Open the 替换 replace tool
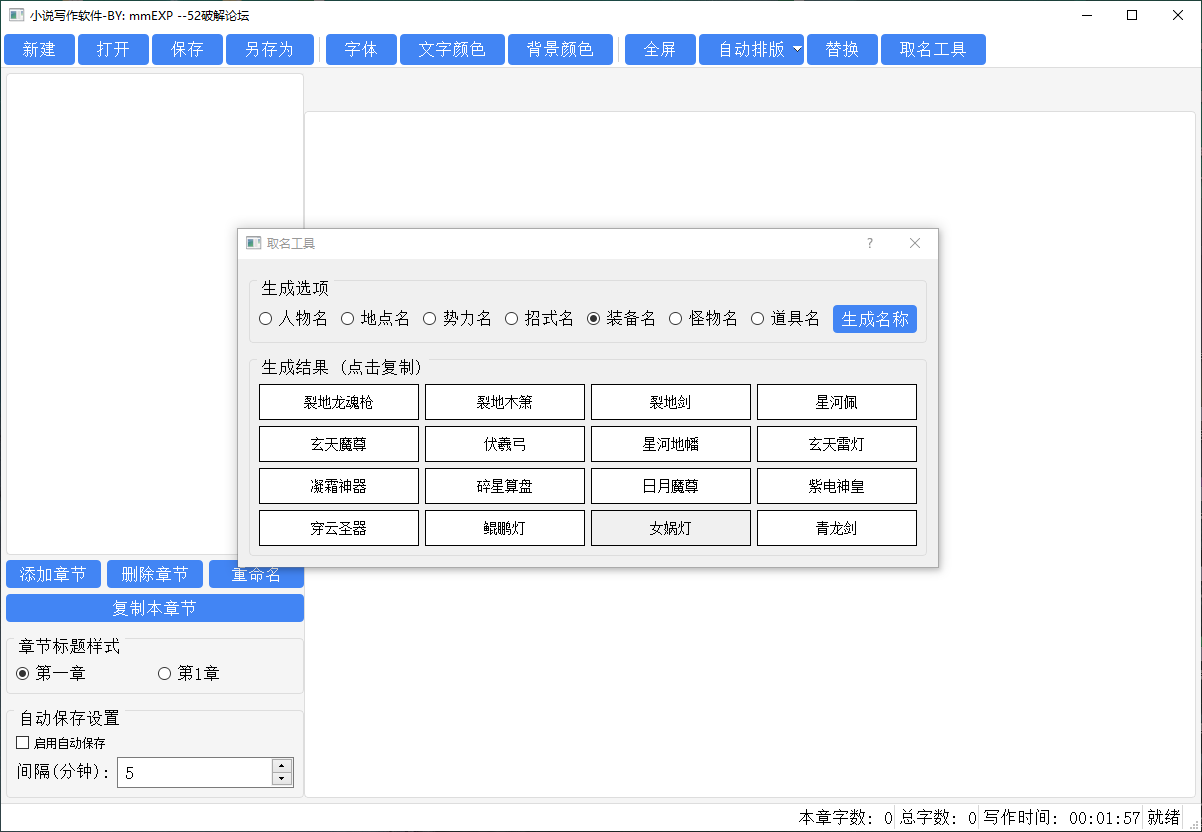This screenshot has width=1202, height=832. point(842,49)
